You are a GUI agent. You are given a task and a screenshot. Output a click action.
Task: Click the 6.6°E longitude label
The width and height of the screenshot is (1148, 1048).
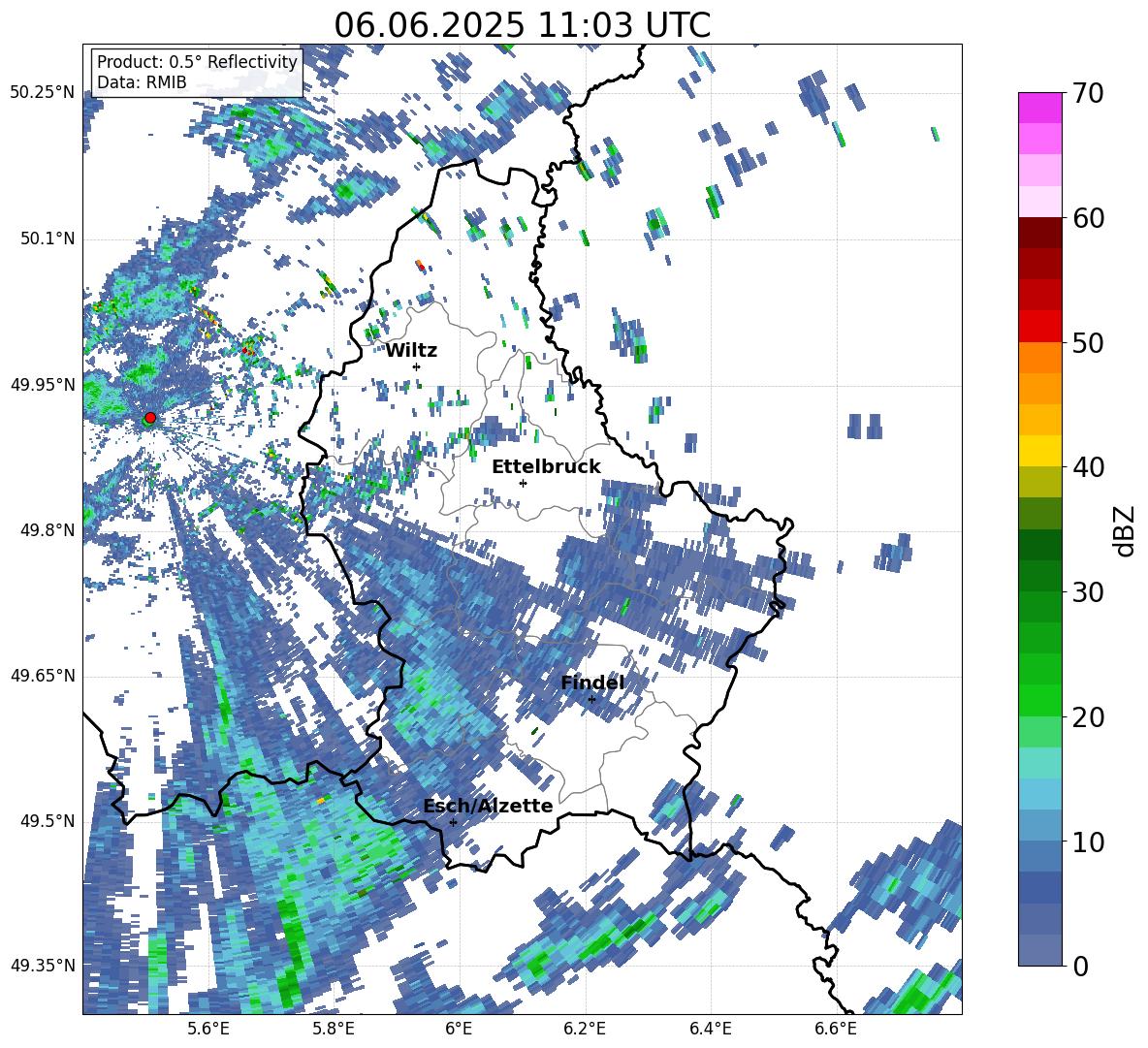tap(836, 1029)
